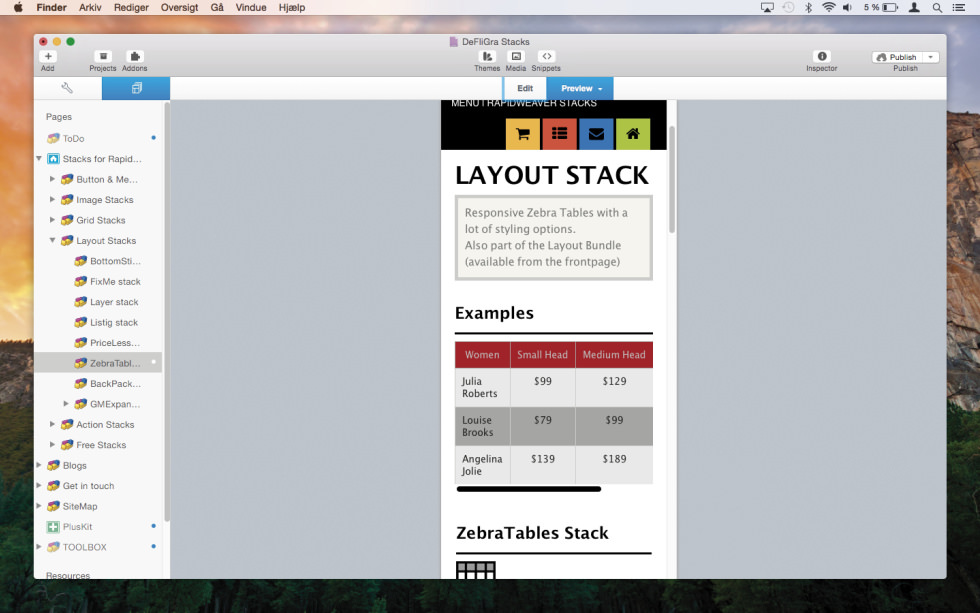Screen dimensions: 980x613
Task: Open the Inspector panel icon
Action: tap(822, 56)
